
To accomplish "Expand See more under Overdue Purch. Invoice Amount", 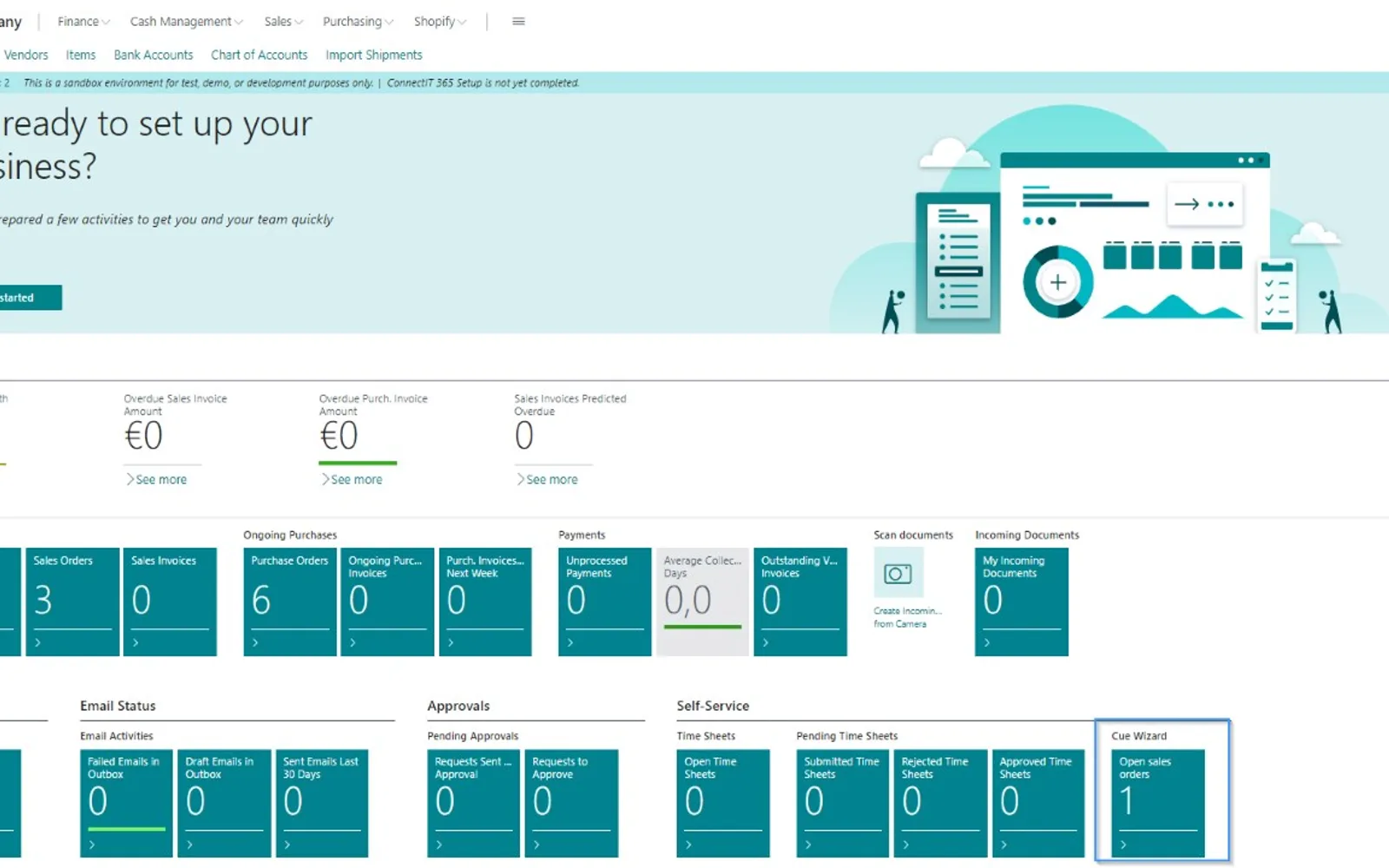I will [352, 479].
